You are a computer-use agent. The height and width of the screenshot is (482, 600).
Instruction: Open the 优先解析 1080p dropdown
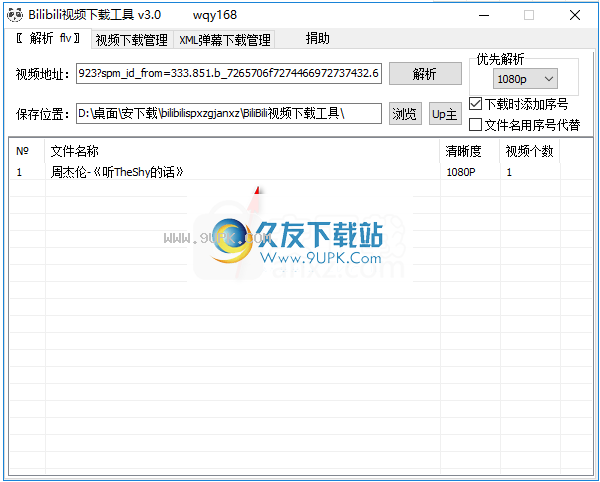(525, 79)
